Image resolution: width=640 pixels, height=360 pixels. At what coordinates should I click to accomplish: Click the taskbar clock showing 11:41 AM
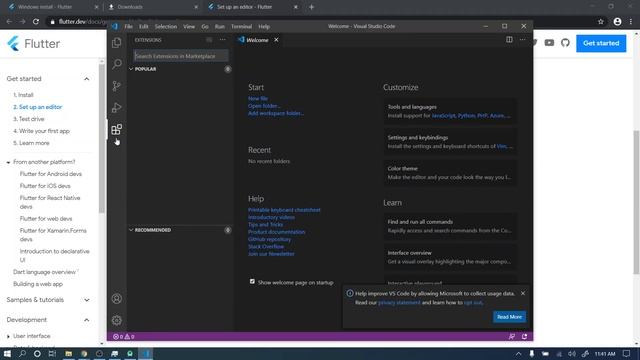click(x=605, y=354)
